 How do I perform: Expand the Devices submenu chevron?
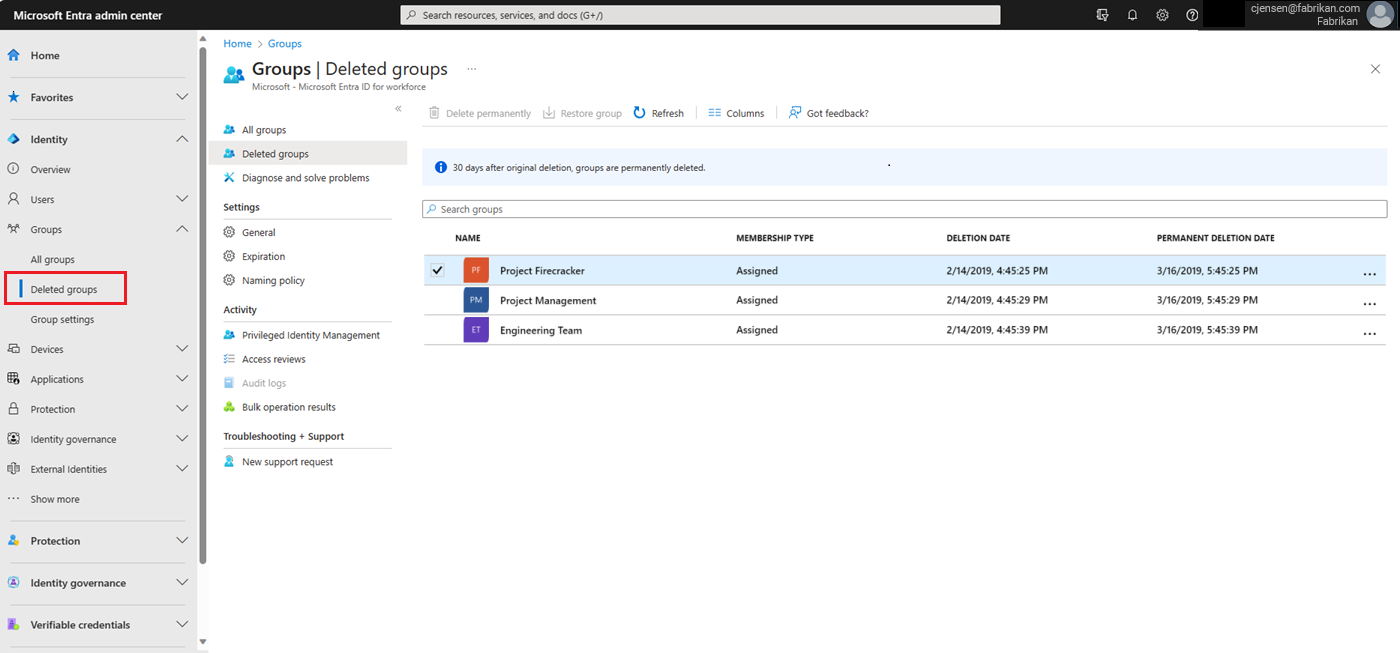[182, 350]
